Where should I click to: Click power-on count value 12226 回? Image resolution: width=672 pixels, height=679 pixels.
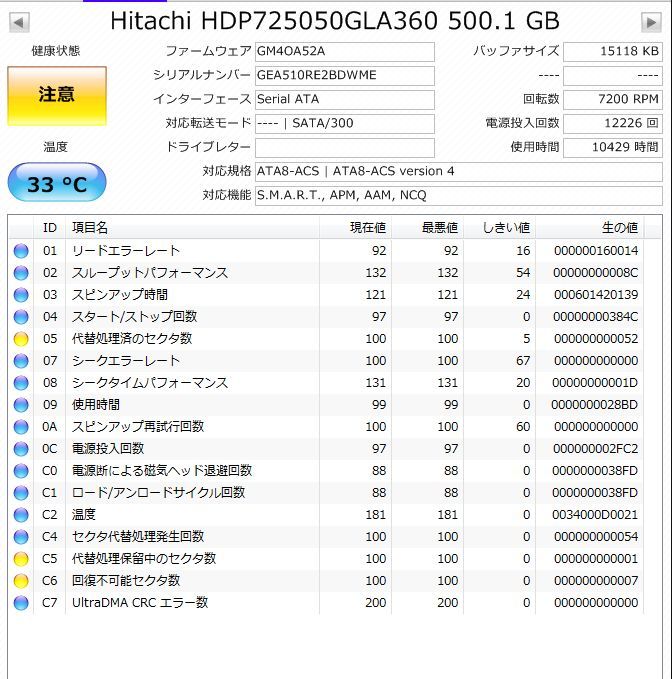(x=613, y=124)
